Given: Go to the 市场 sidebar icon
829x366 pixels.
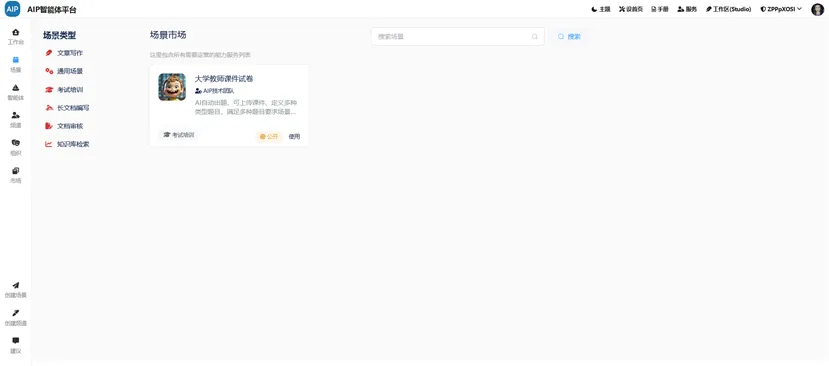Looking at the screenshot, I should (15, 171).
